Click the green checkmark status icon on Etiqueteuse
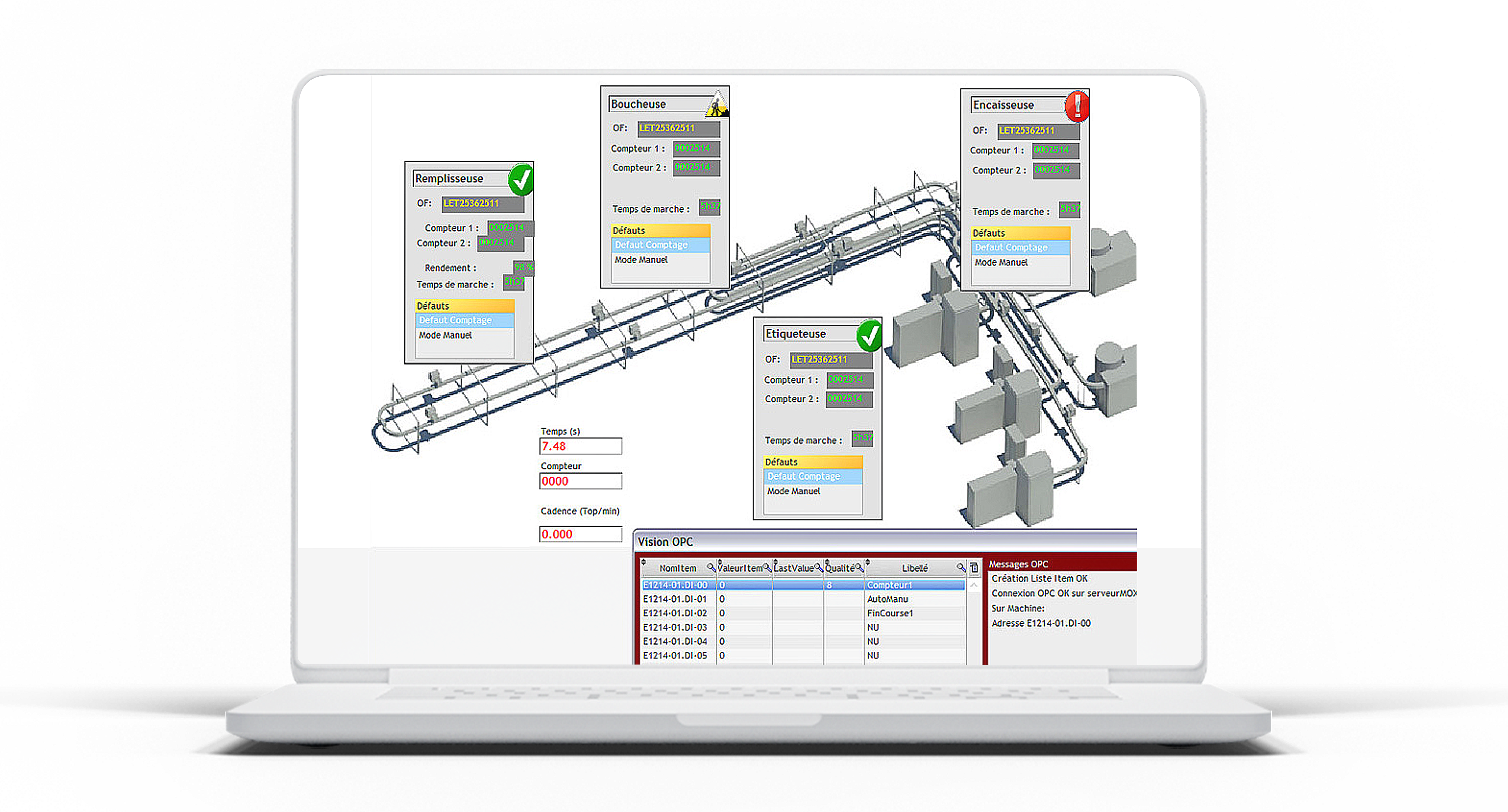The image size is (1508, 812). point(869,335)
